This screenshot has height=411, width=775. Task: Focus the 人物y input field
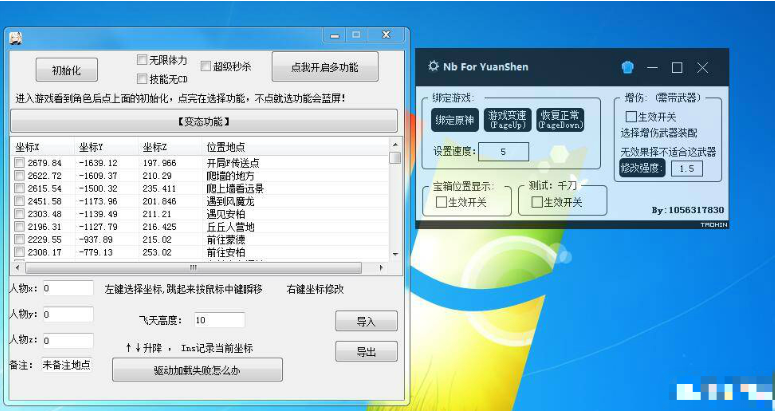tap(68, 314)
